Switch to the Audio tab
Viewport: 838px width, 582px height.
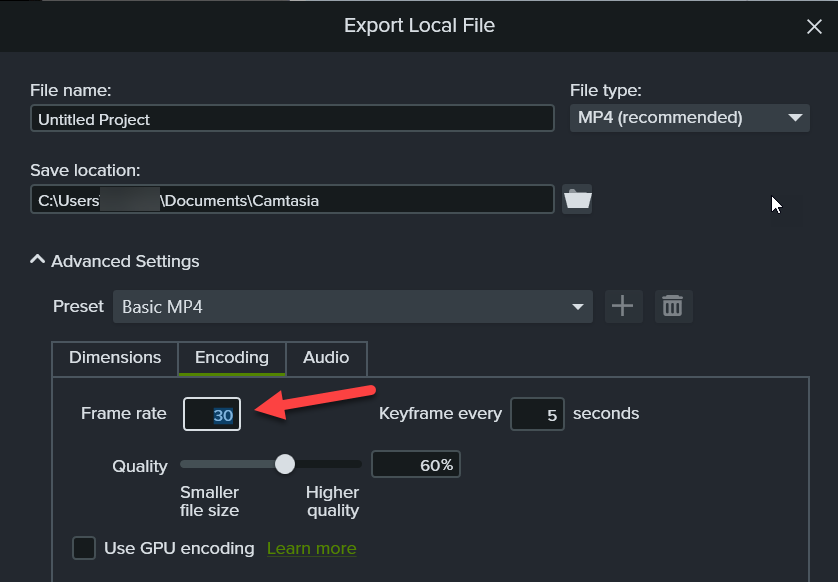point(326,358)
